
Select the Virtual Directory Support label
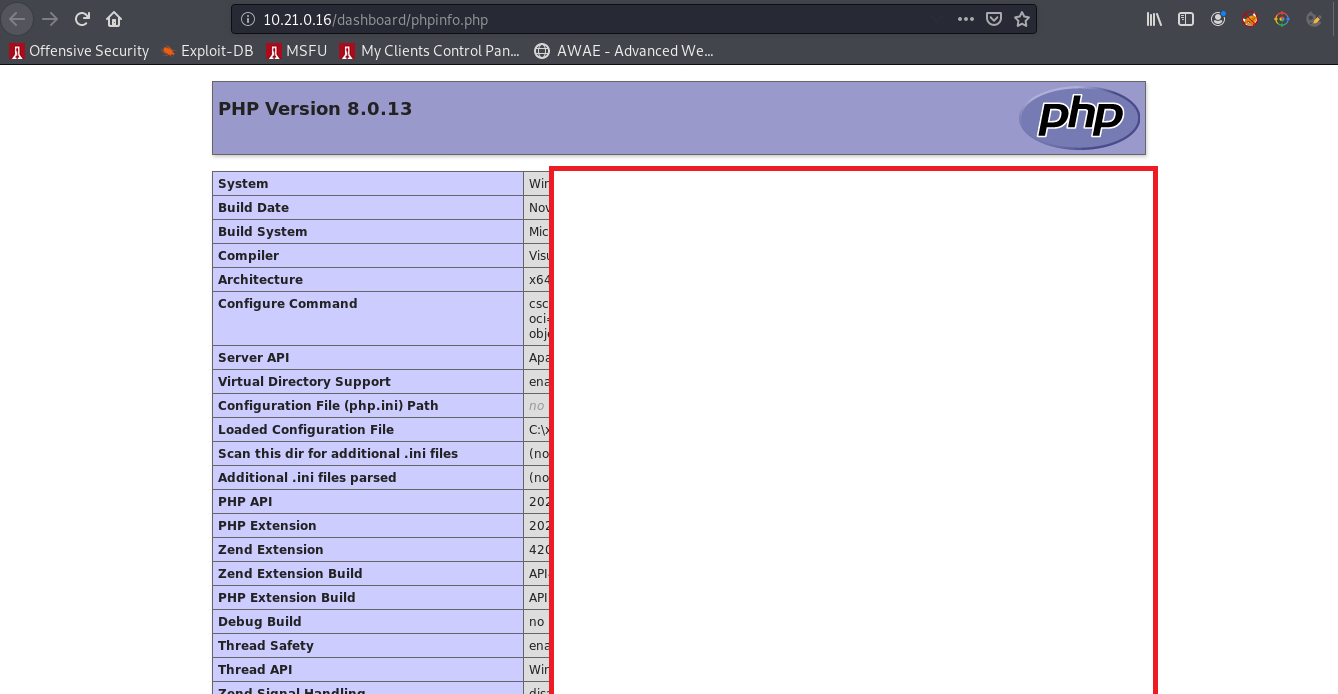click(x=304, y=382)
